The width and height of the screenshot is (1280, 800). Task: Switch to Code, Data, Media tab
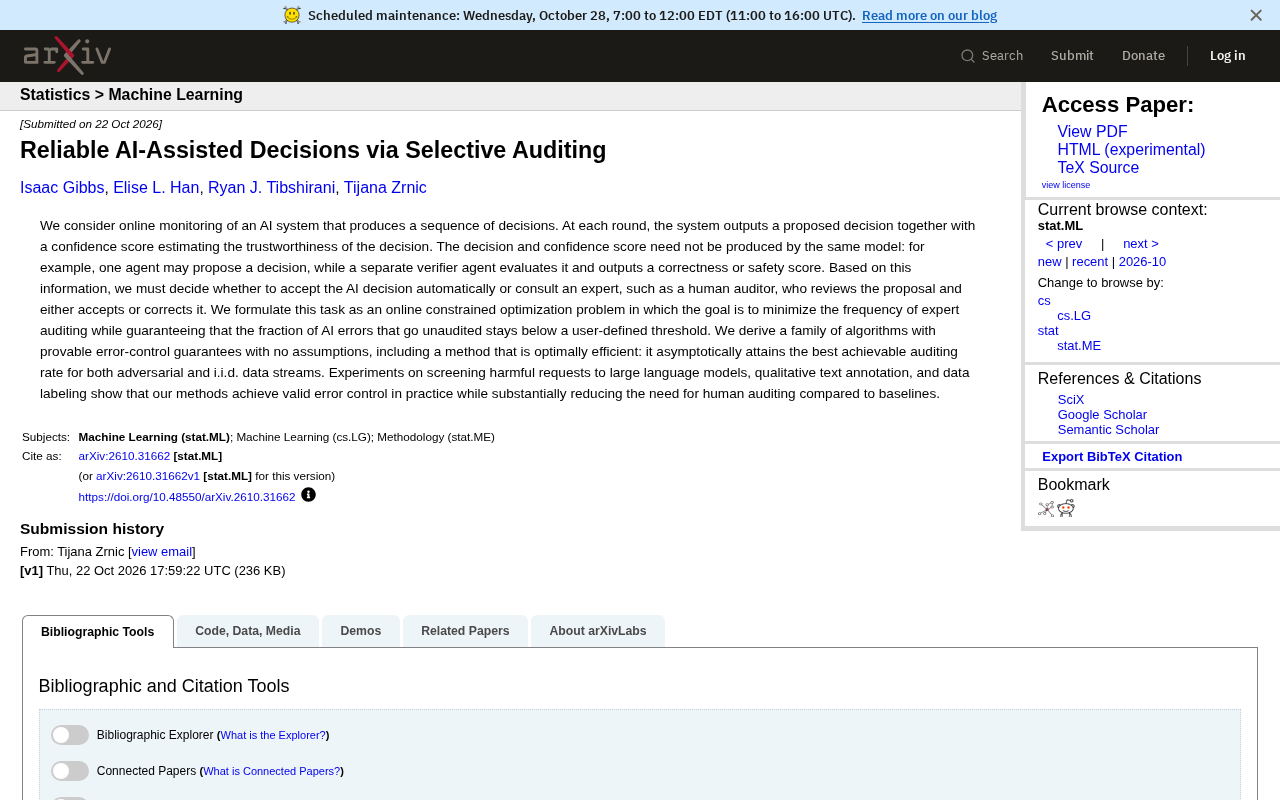point(248,631)
